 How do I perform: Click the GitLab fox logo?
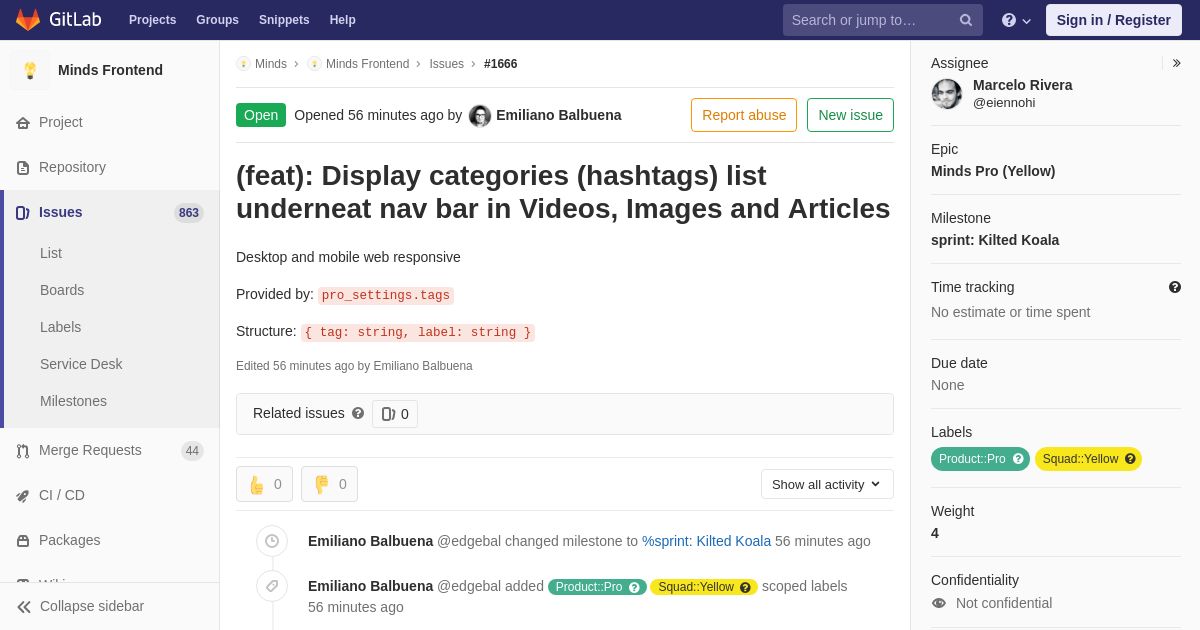(x=28, y=20)
